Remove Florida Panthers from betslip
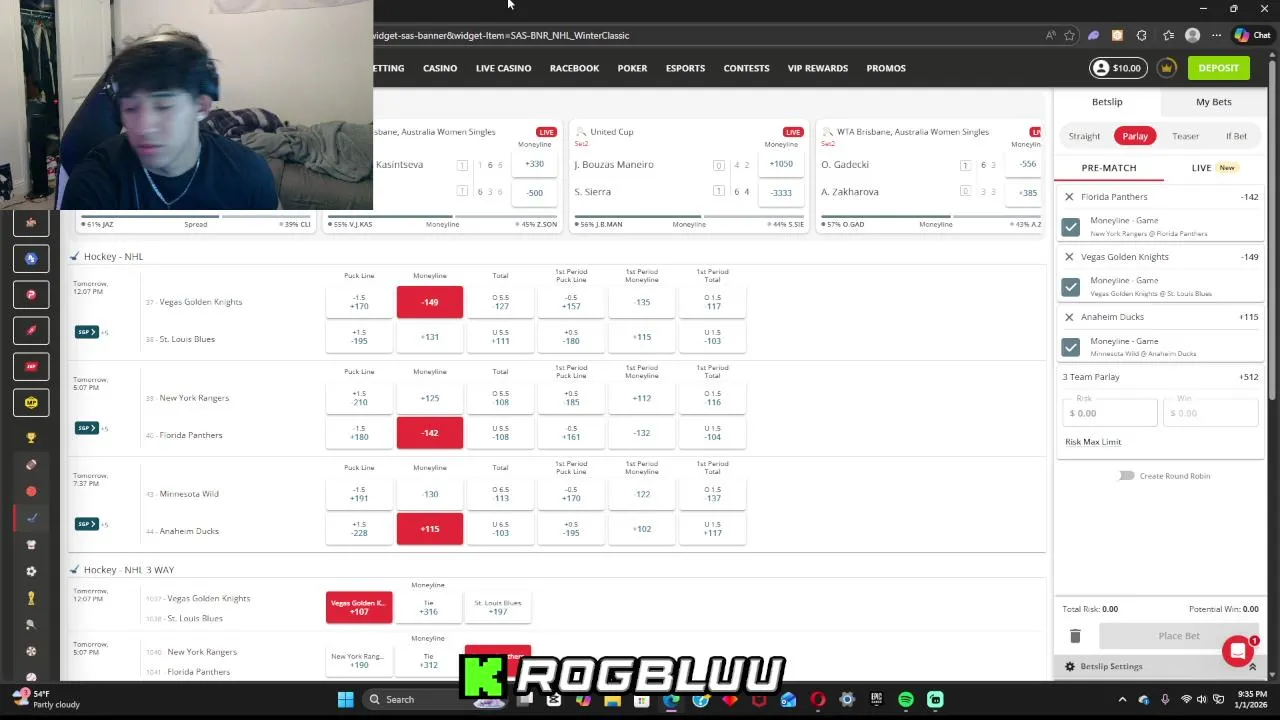 pos(1069,197)
